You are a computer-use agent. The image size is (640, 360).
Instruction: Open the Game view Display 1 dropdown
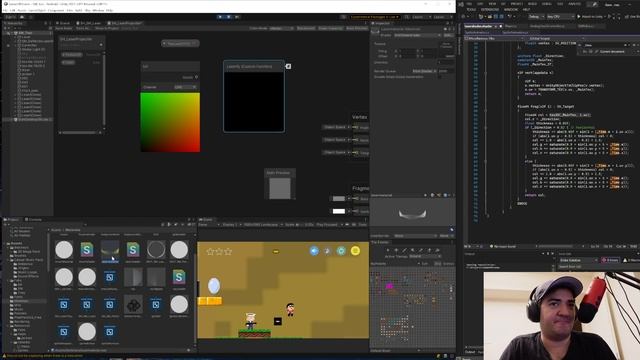click(231, 225)
